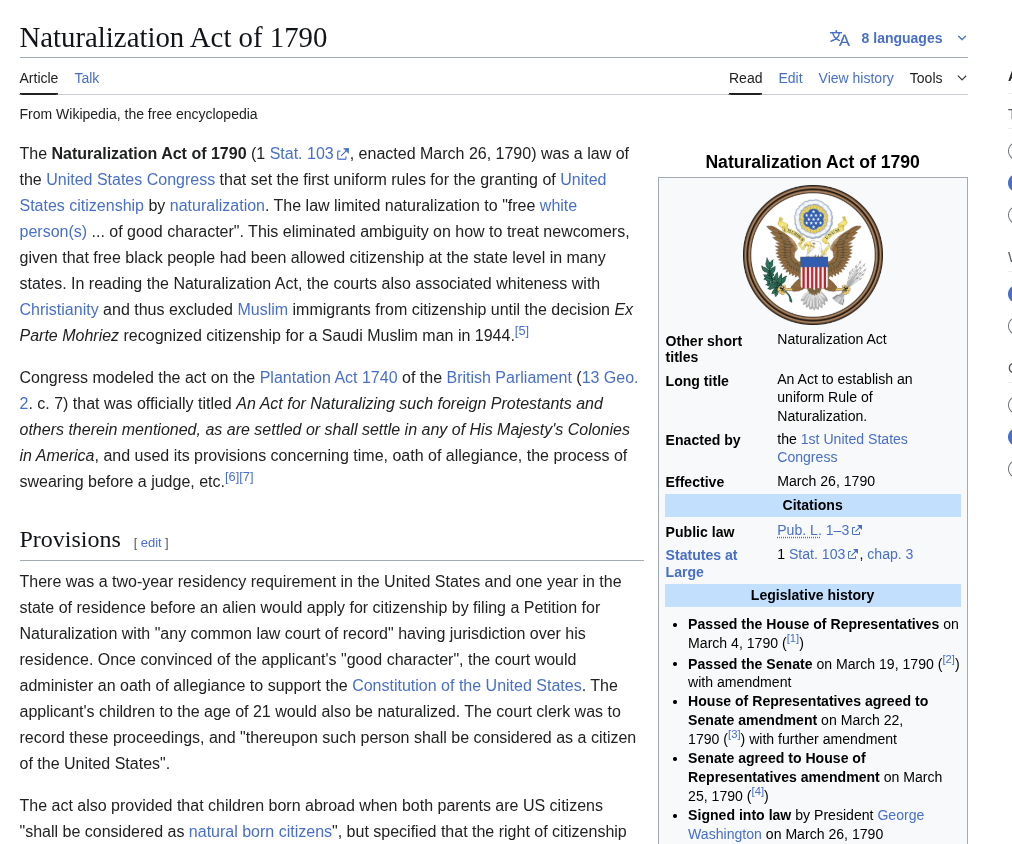The width and height of the screenshot is (1012, 844).
Task: Edit the Provisions section
Action: pyautogui.click(x=151, y=543)
